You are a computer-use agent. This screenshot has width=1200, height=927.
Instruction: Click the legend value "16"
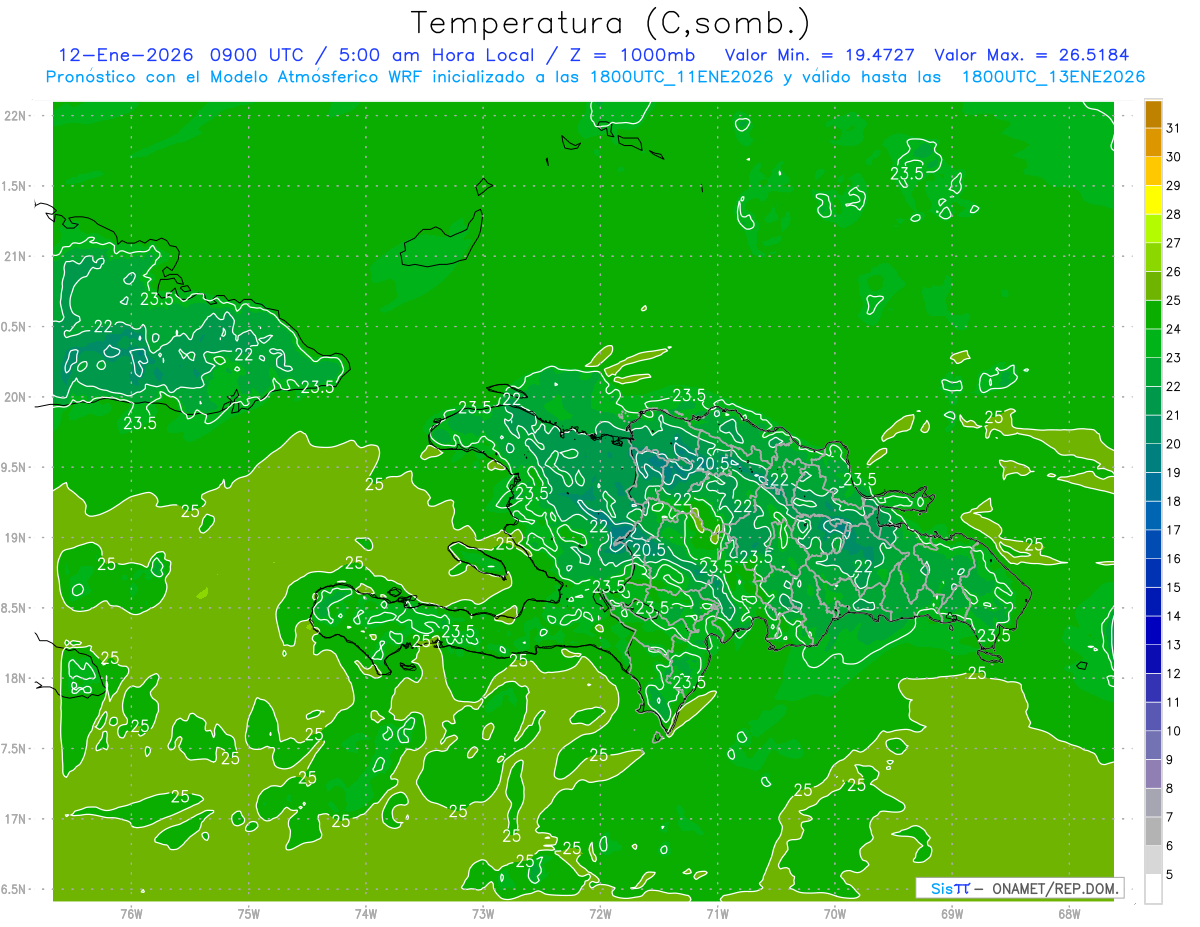pyautogui.click(x=1173, y=559)
